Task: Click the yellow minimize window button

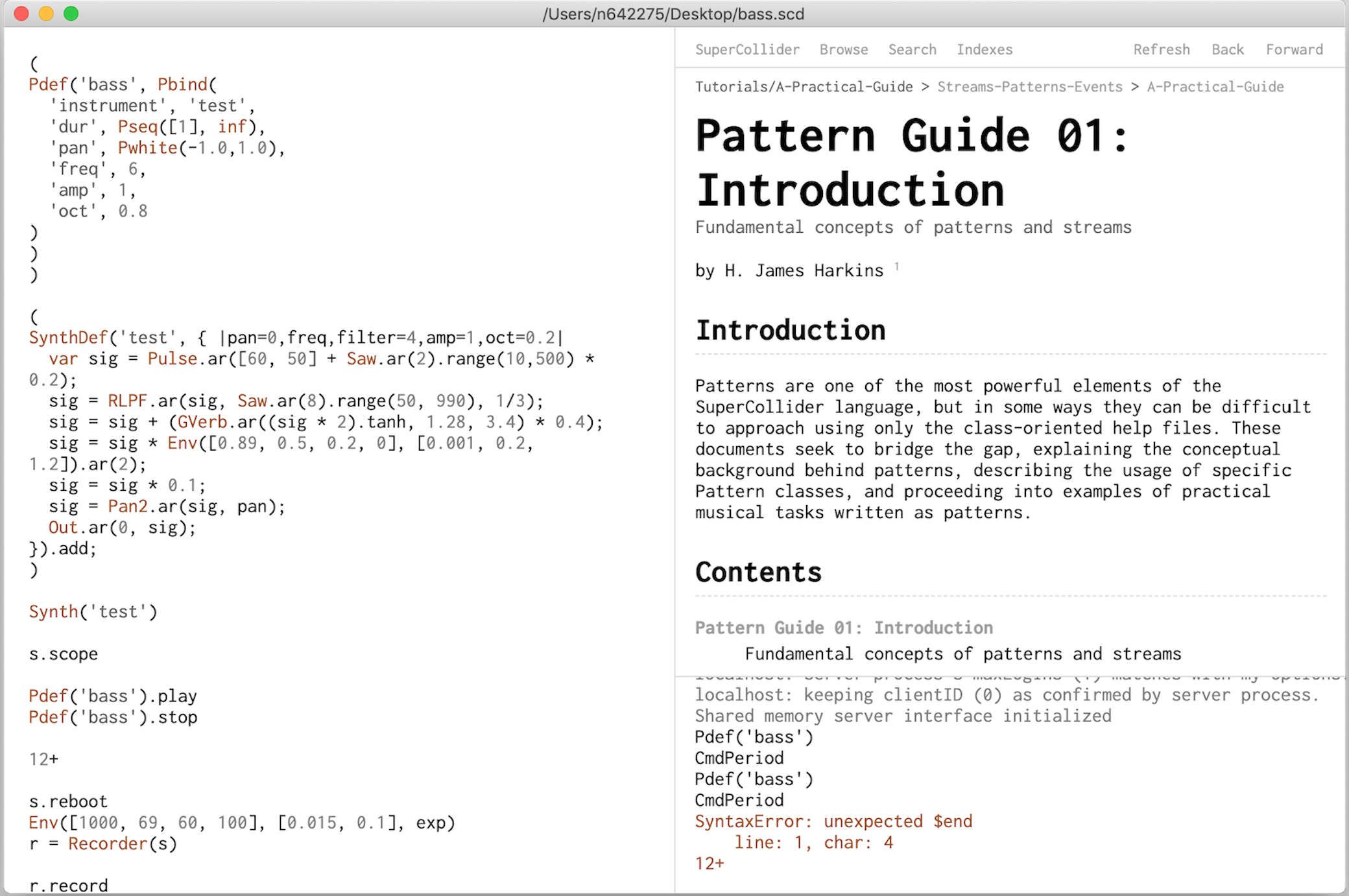Action: click(x=43, y=15)
